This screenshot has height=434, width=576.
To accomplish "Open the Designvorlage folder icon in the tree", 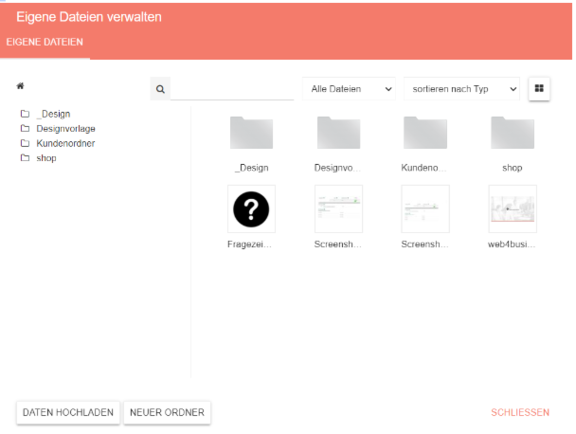I will click(25, 128).
